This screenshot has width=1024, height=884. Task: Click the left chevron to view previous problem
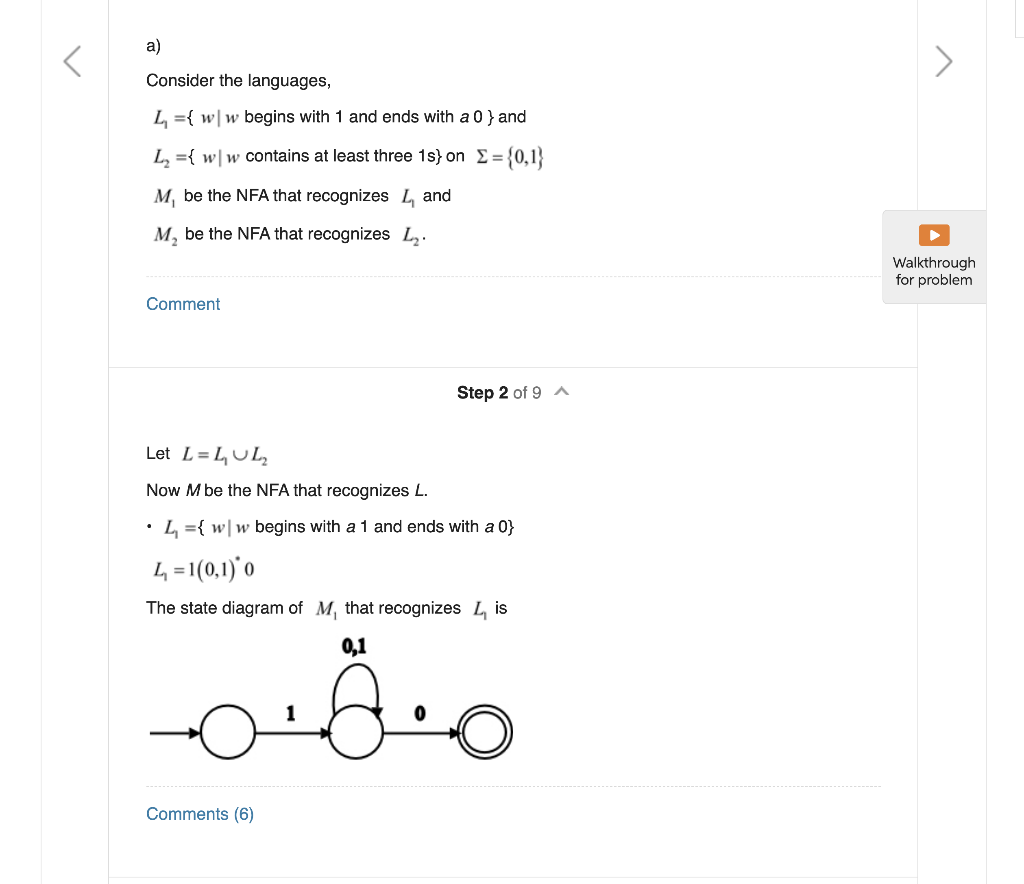[71, 61]
